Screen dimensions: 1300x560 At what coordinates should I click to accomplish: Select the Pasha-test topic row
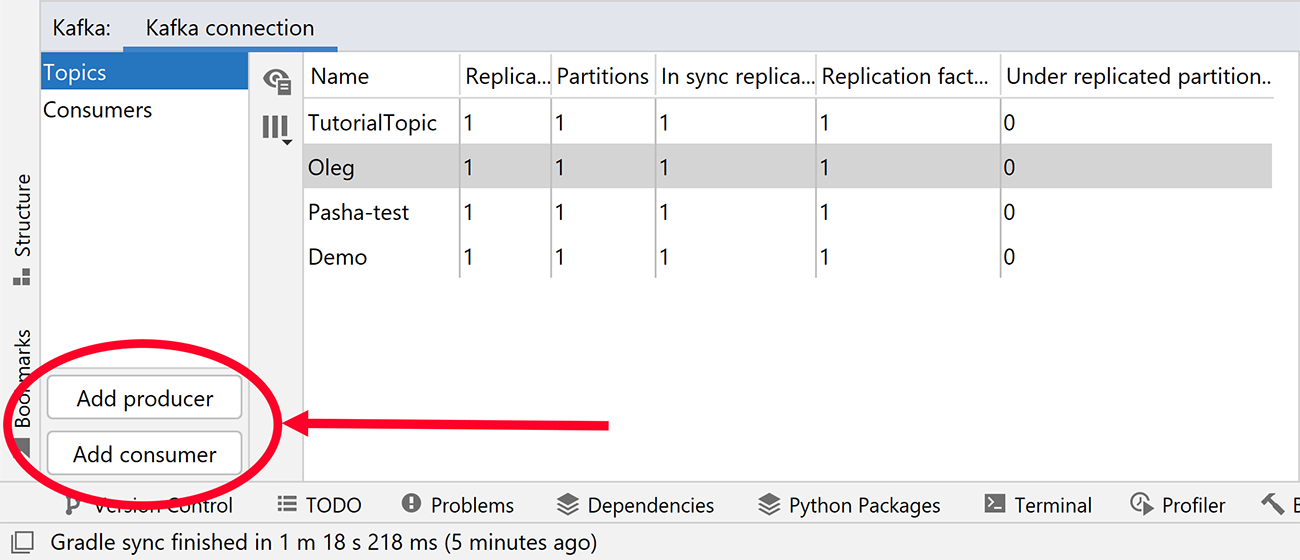pos(788,212)
